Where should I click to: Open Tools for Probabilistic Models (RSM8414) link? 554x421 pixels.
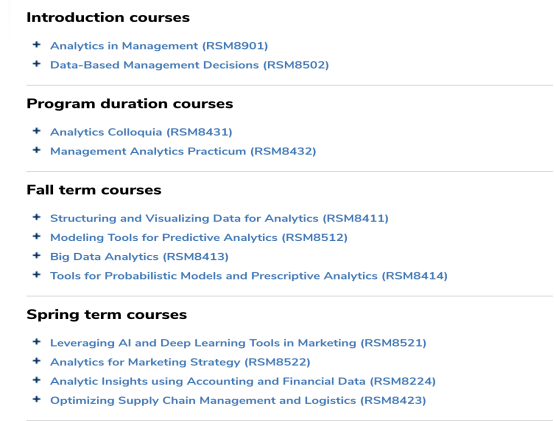point(249,275)
